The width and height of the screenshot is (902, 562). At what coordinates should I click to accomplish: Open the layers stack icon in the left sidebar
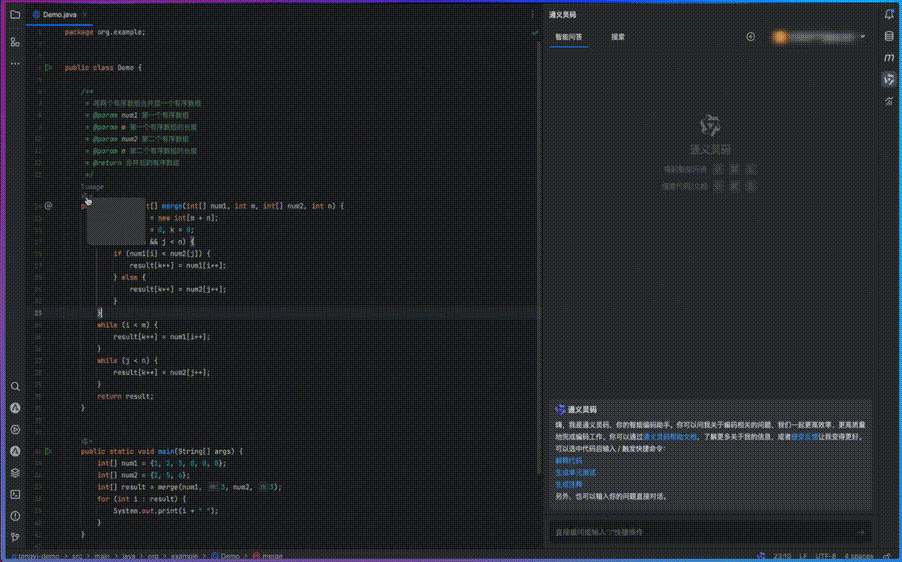(x=15, y=473)
